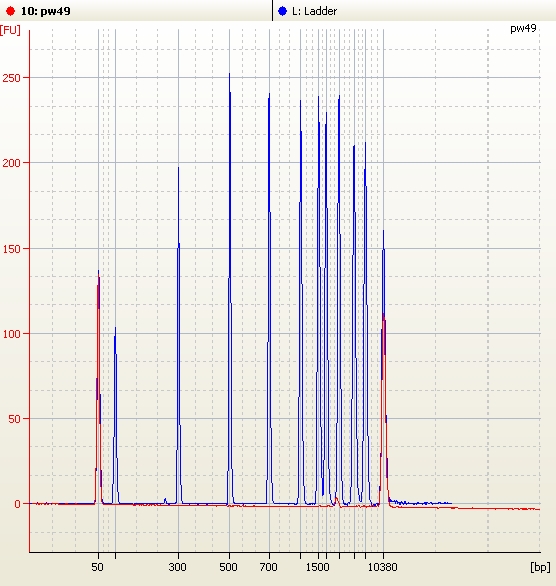Screen dimensions: 556x586
Task: Click the 0 tick on the FU axis
Action: [x=17, y=504]
